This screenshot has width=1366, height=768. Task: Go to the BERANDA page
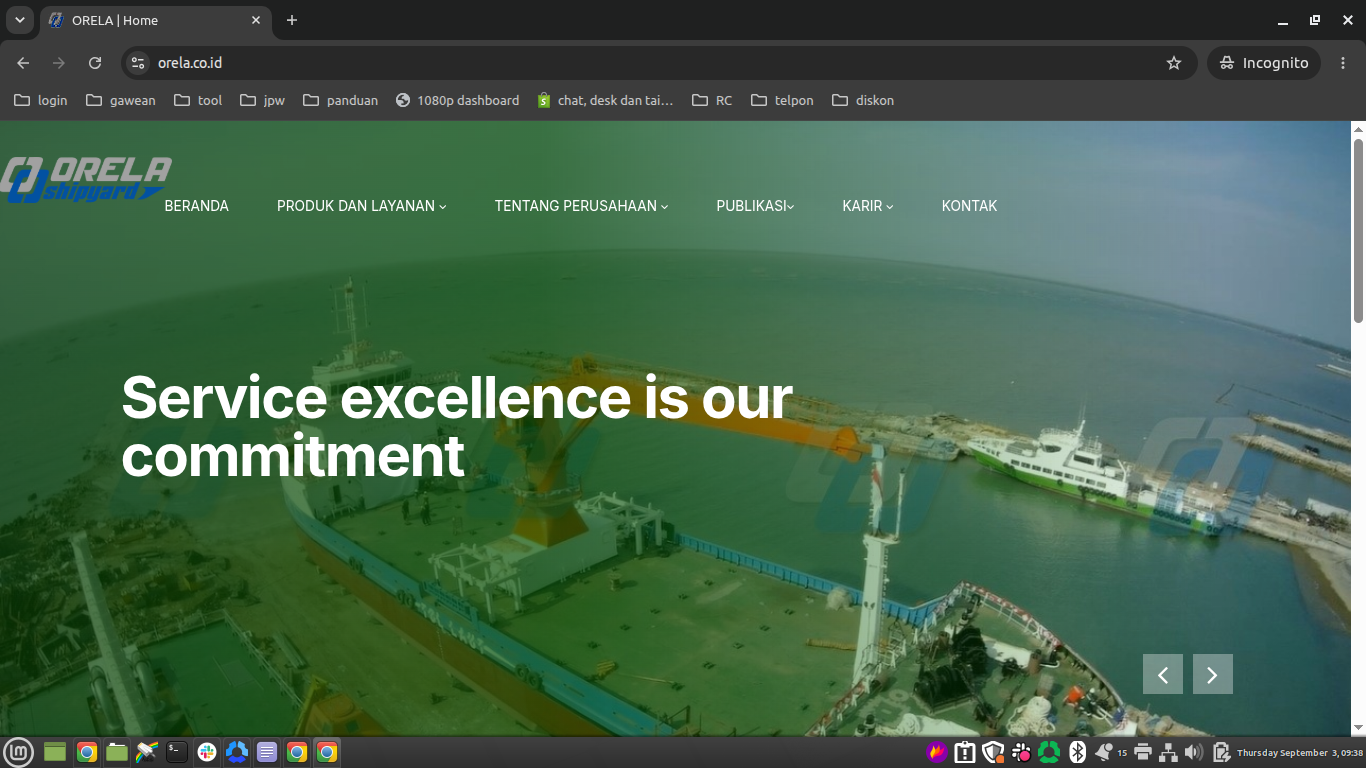[x=196, y=206]
